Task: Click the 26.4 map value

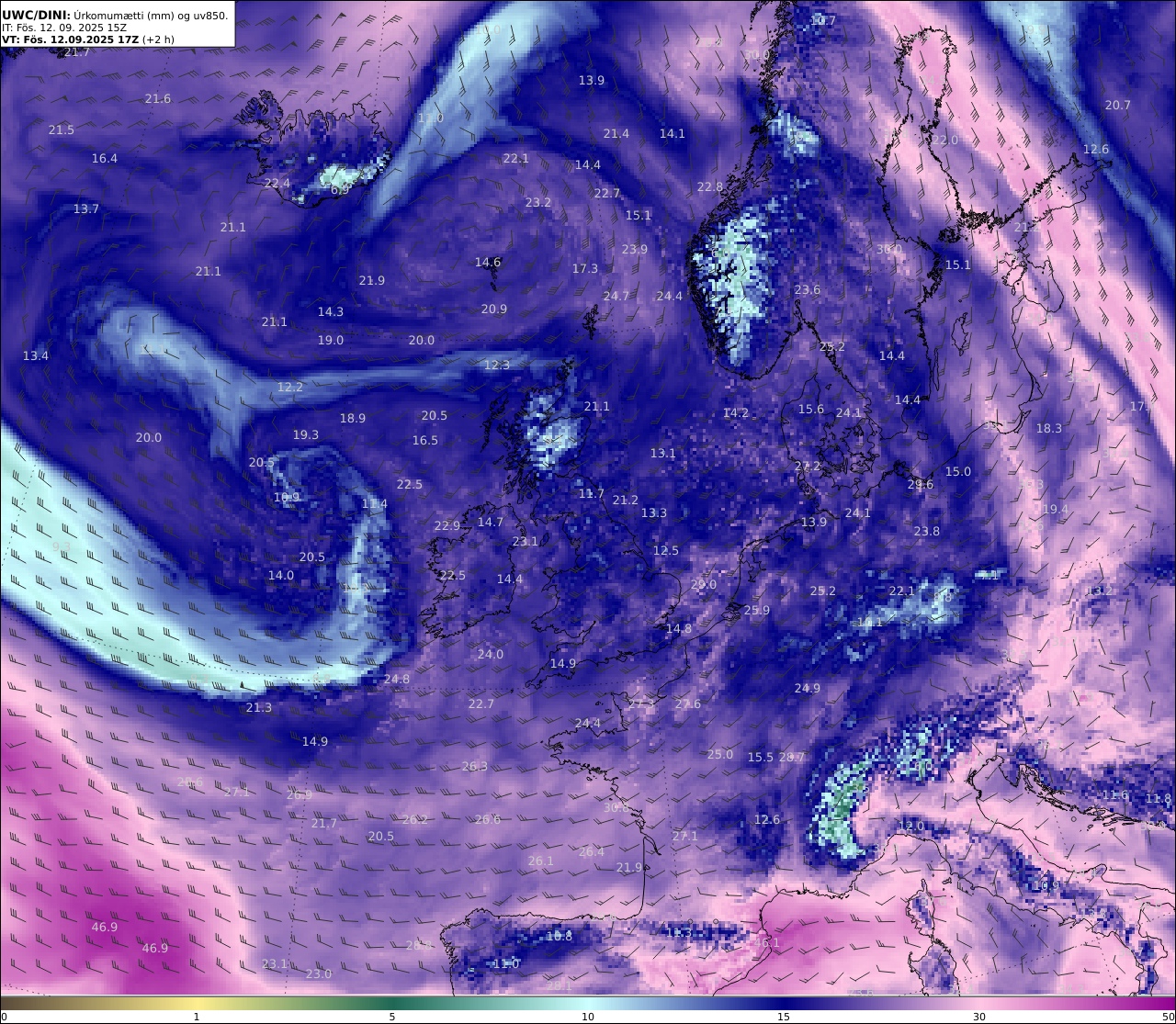Action: coord(592,852)
